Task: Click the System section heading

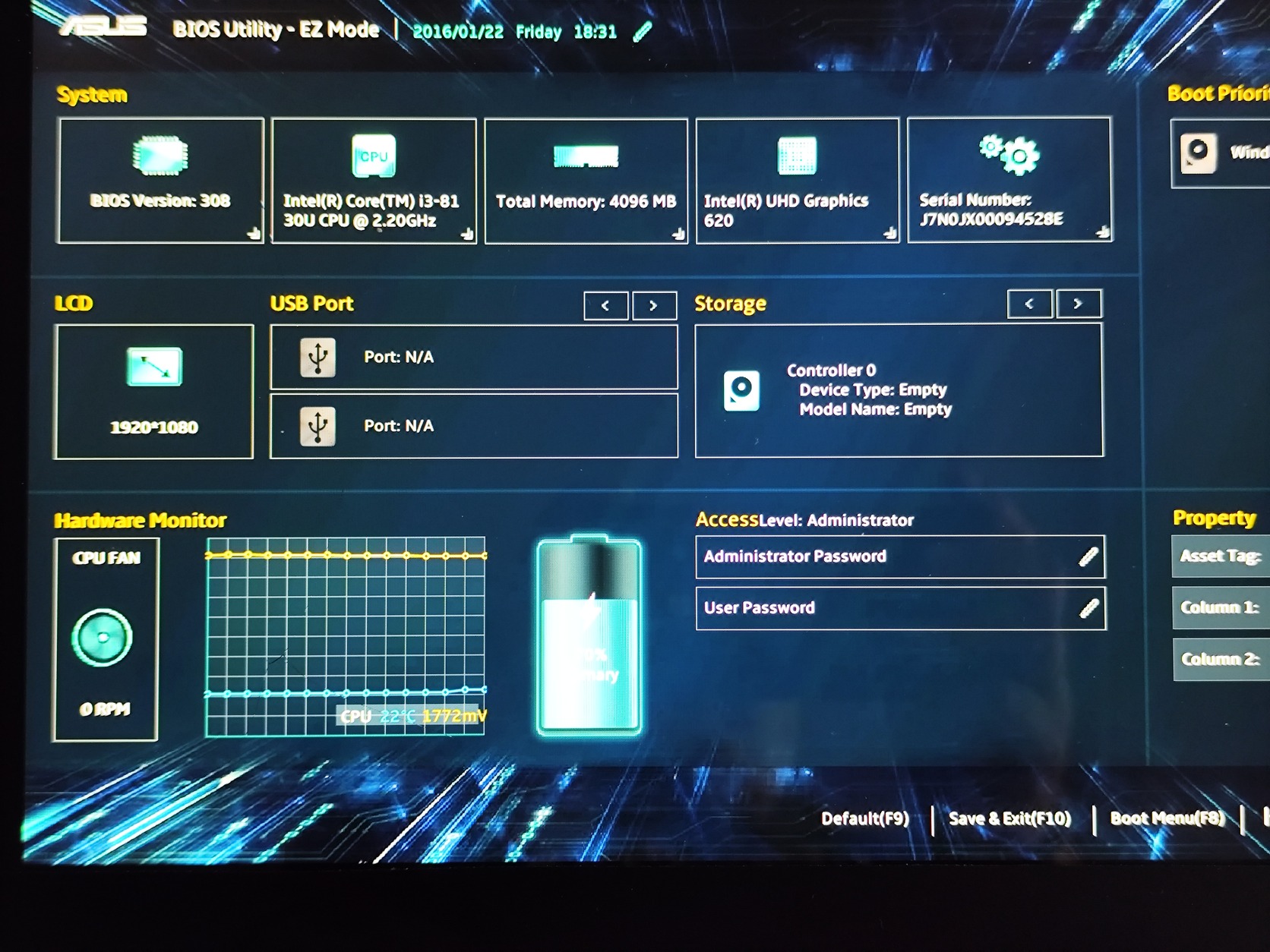Action: coord(92,95)
